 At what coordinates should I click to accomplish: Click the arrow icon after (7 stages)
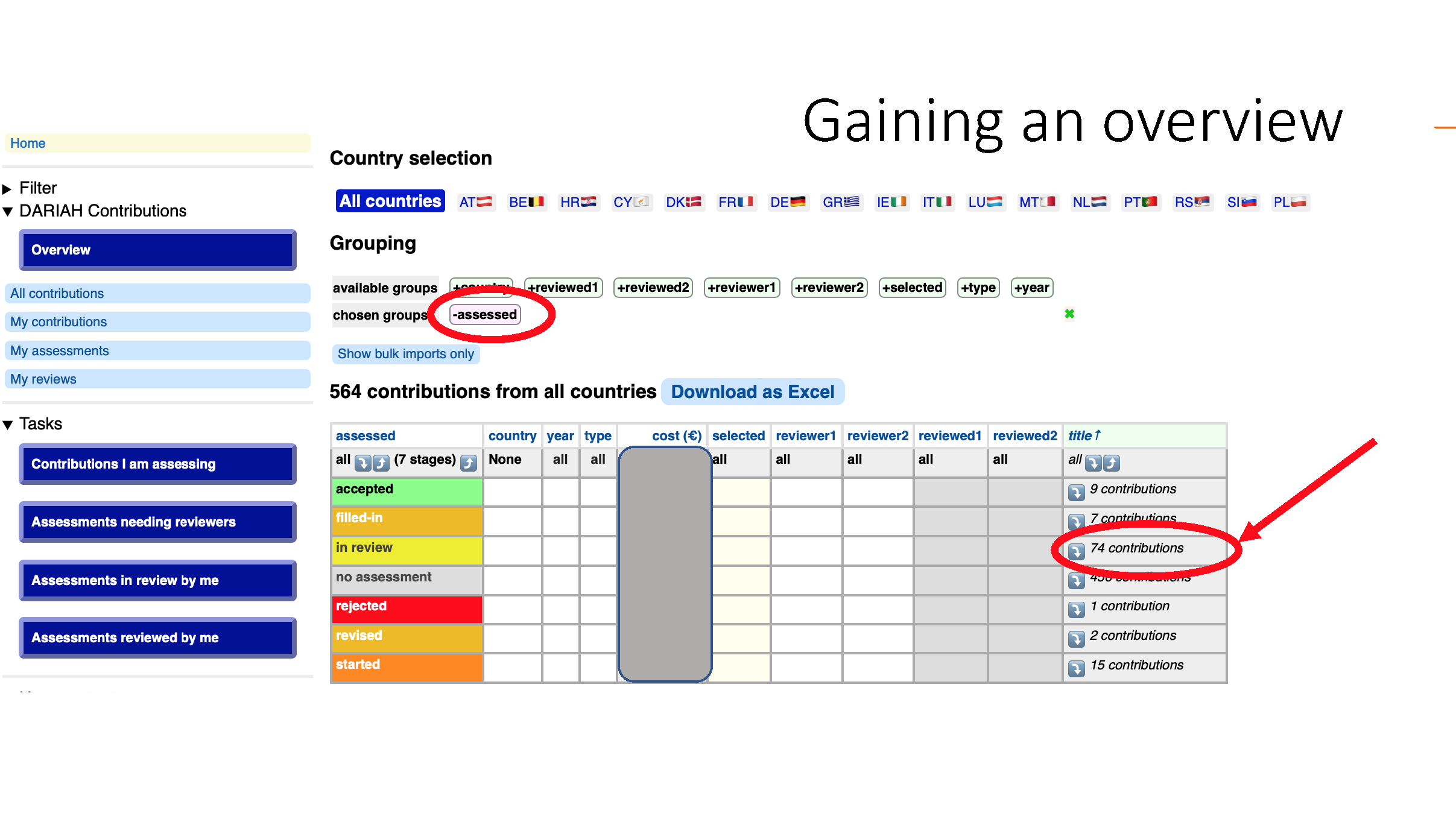coord(469,463)
